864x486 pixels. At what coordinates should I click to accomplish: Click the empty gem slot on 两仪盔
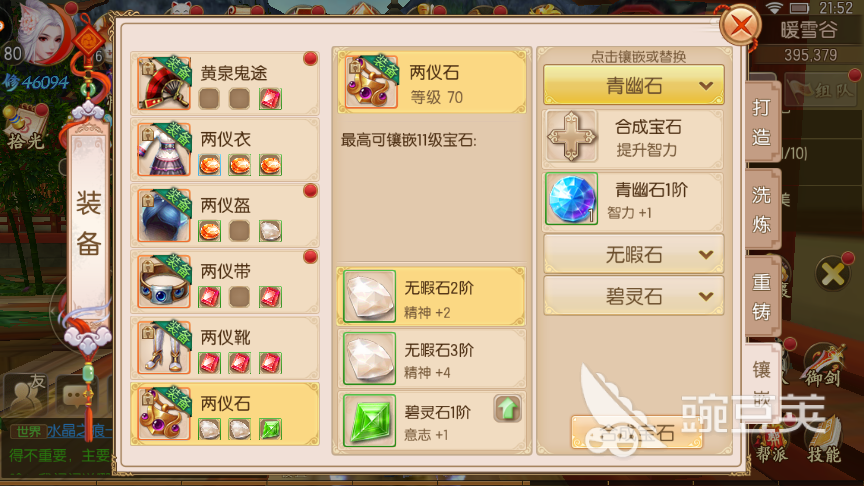coord(239,231)
